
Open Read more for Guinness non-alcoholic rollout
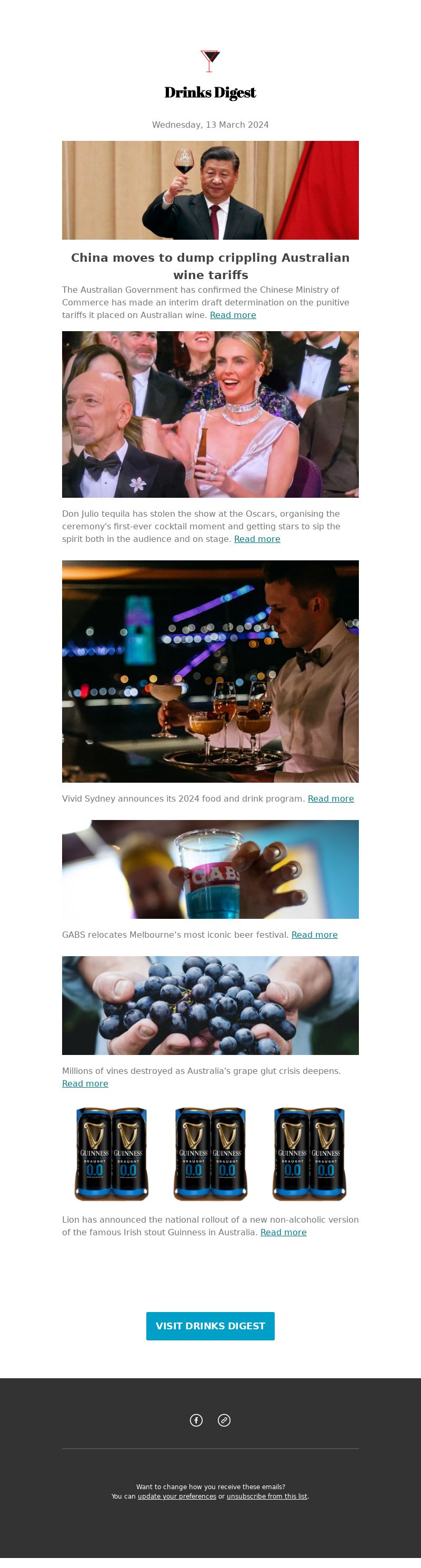(x=283, y=1232)
